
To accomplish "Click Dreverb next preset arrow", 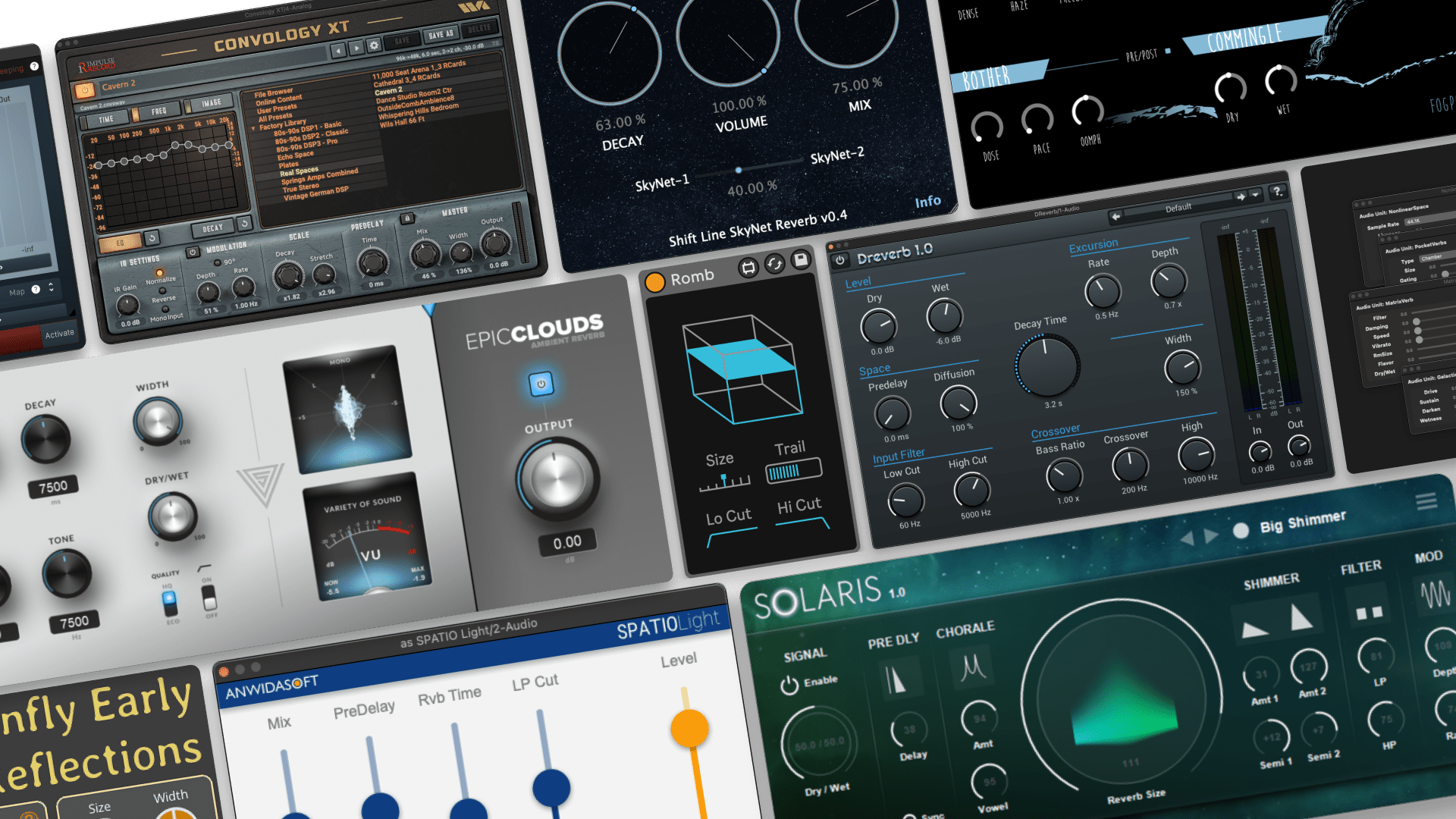I will (x=1241, y=196).
